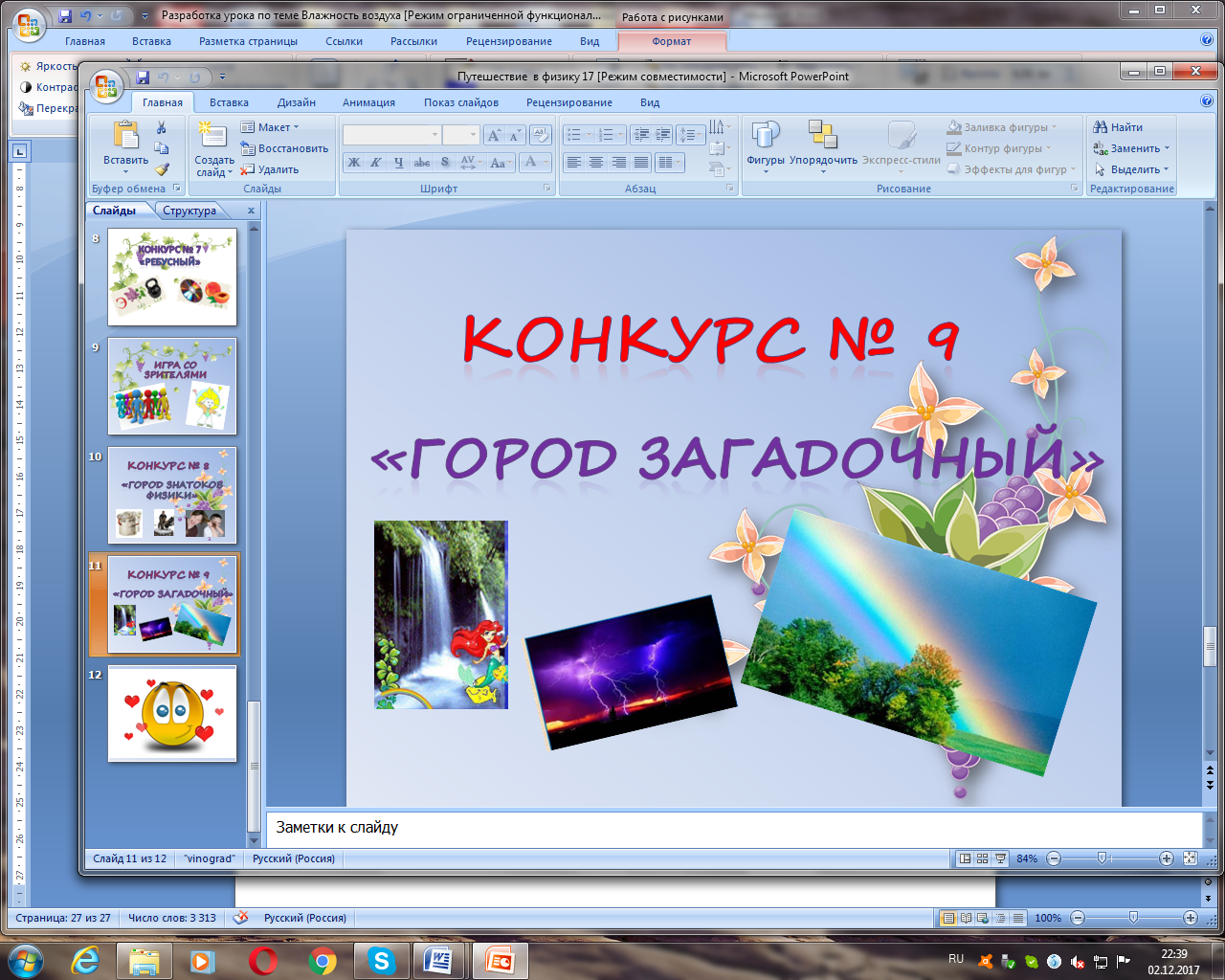Open Google Chrome from the taskbar
The height and width of the screenshot is (980, 1225).
point(322,960)
